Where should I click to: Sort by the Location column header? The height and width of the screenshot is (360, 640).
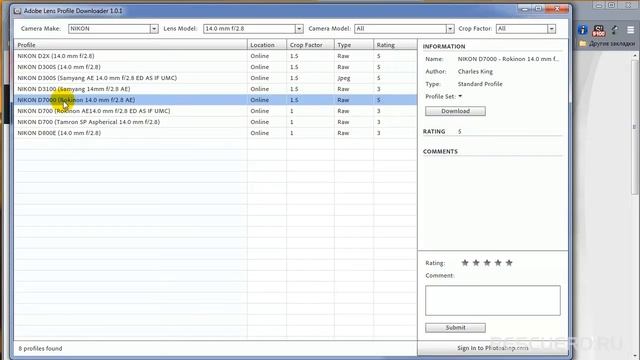[x=267, y=45]
